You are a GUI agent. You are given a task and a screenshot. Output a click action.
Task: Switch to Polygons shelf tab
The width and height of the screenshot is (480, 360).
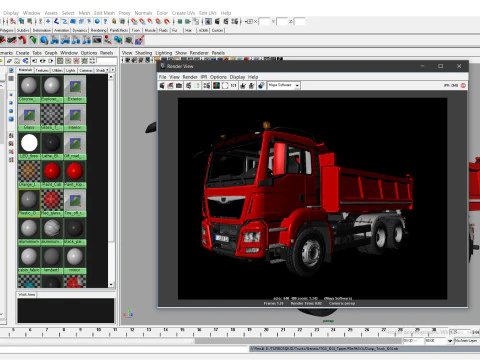pos(7,30)
